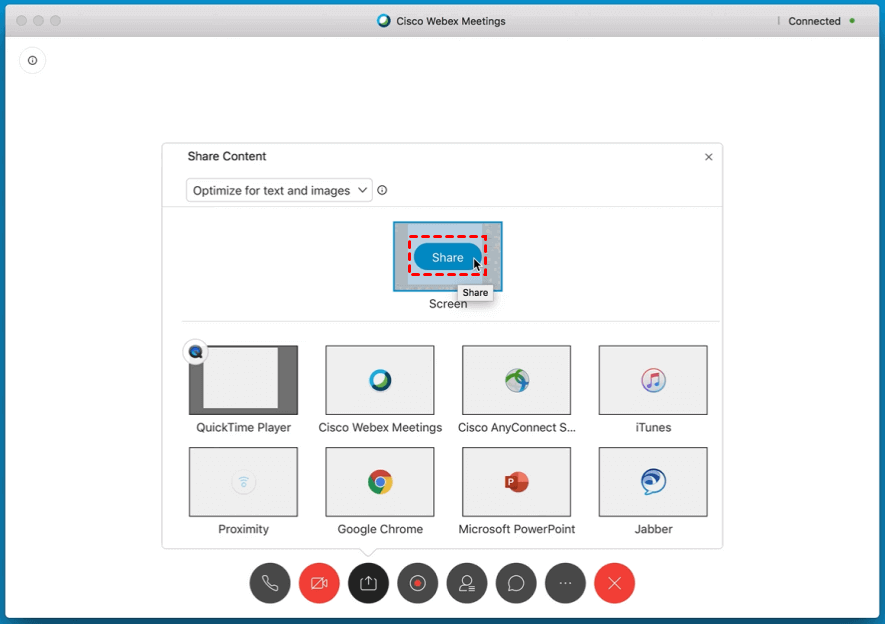This screenshot has width=885, height=624.
Task: Select the Google Chrome app thumbnail
Action: (380, 482)
